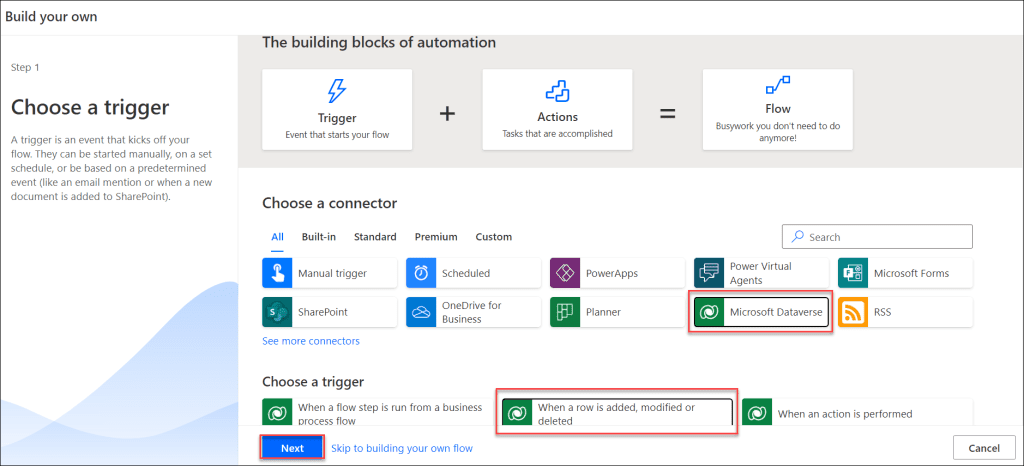Viewport: 1024px width, 466px height.
Task: Click the Power Virtual Agents chat icon
Action: pyautogui.click(x=709, y=273)
